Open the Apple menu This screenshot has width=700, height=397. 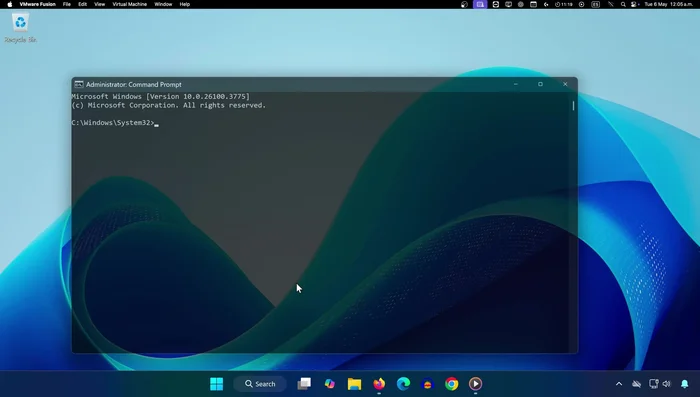10,4
